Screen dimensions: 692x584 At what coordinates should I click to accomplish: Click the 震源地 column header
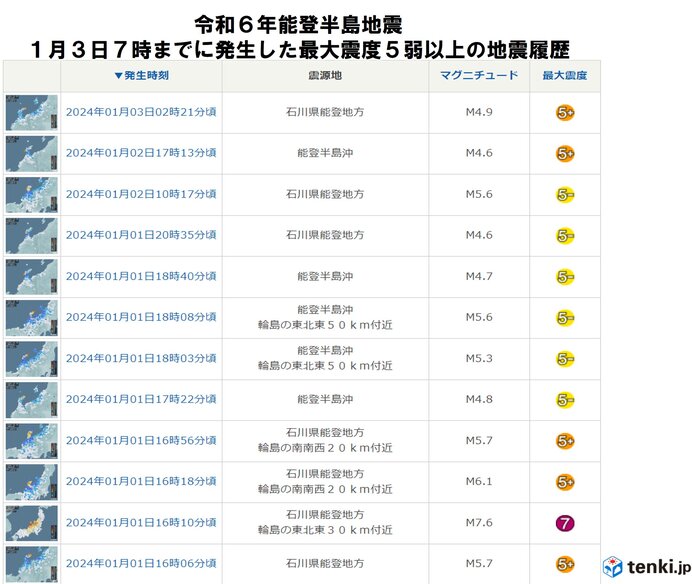tap(325, 75)
